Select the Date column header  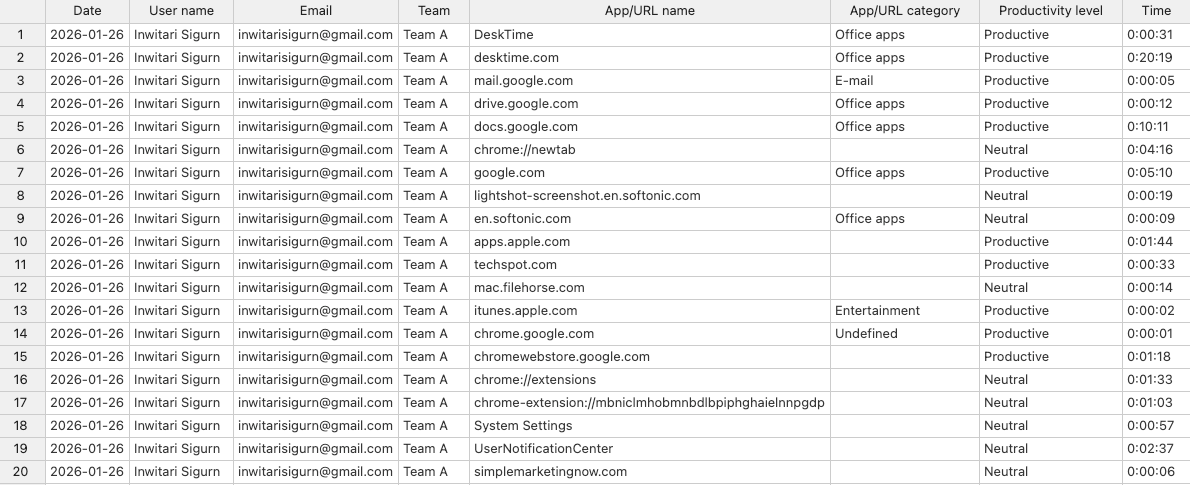tap(87, 11)
